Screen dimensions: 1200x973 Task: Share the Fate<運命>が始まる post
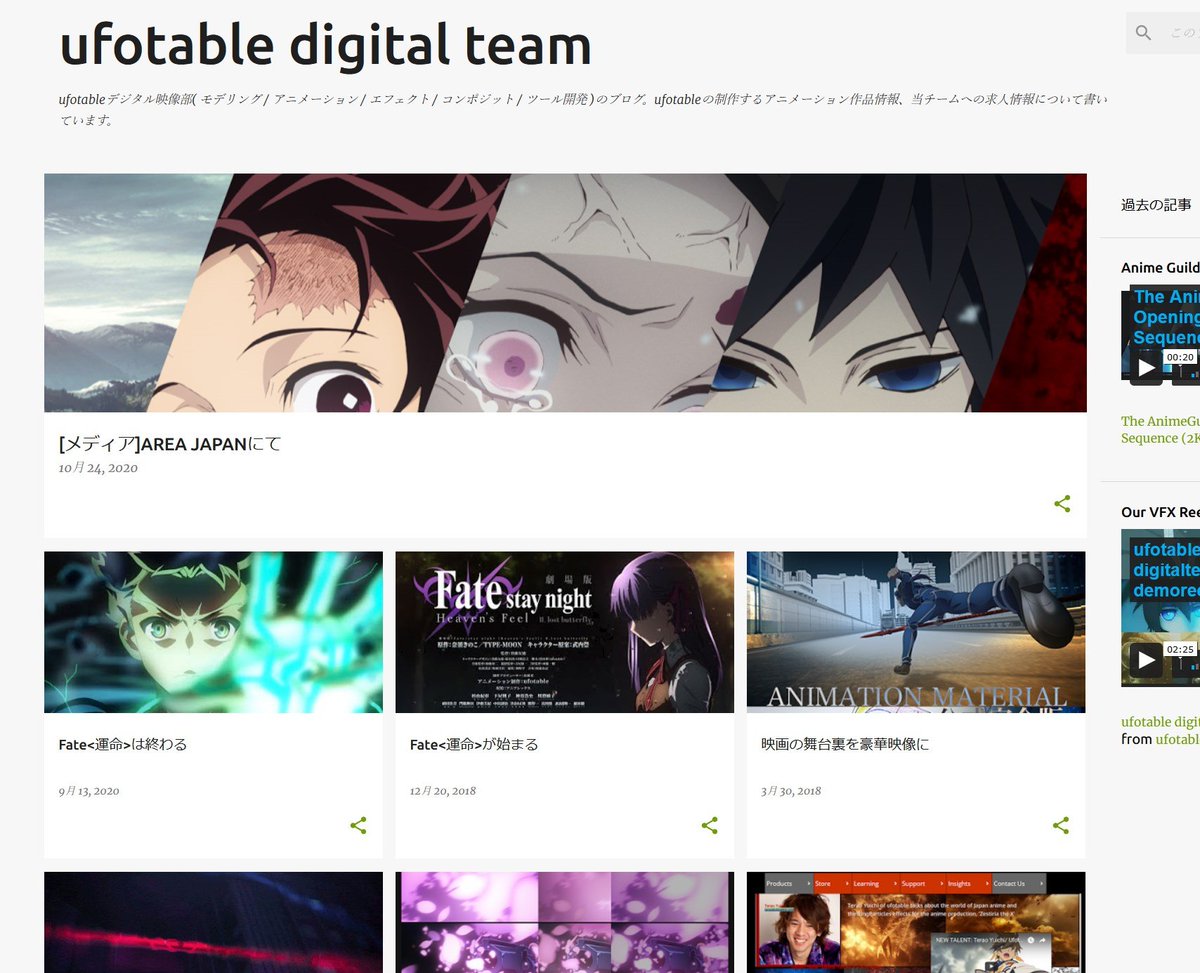pyautogui.click(x=710, y=825)
